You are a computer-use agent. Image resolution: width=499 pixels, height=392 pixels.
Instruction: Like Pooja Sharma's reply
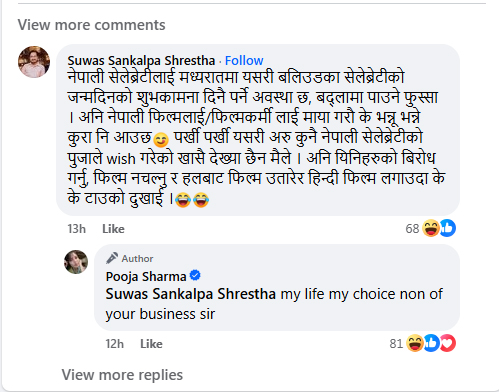(151, 344)
